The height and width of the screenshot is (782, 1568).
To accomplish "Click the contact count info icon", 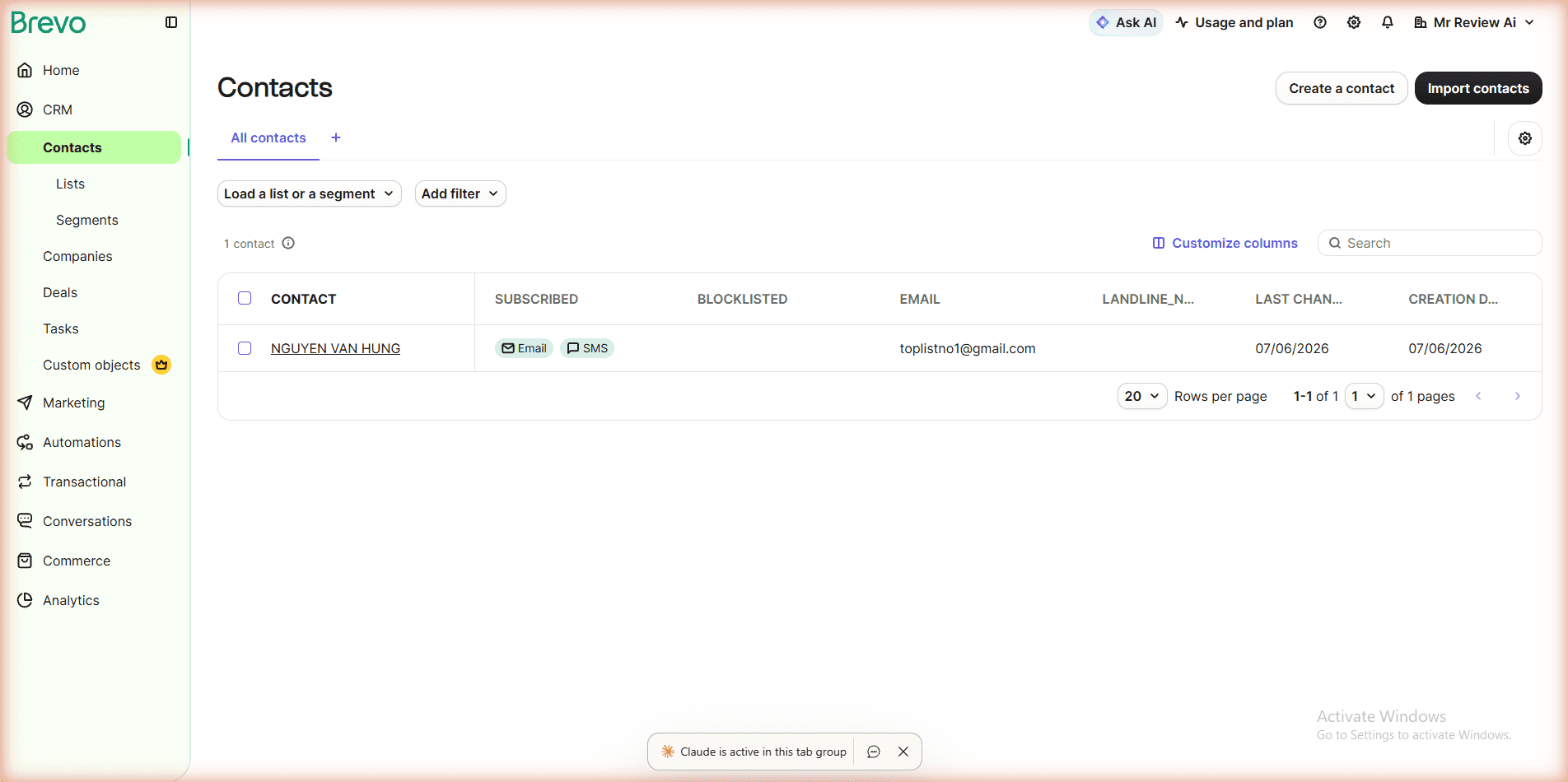I will 288,243.
